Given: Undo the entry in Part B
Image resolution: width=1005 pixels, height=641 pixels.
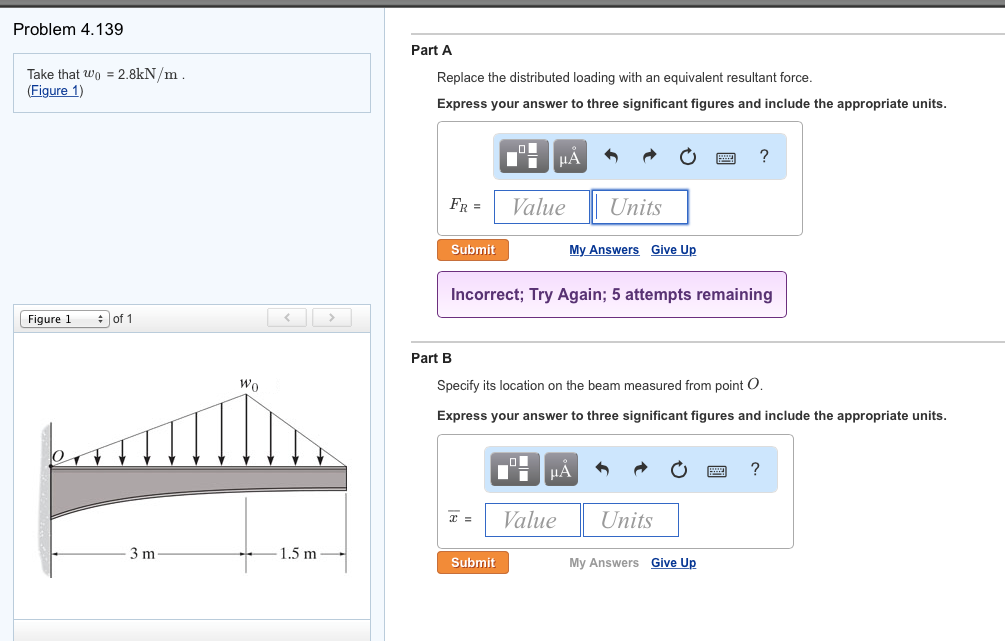Looking at the screenshot, I should pos(602,468).
